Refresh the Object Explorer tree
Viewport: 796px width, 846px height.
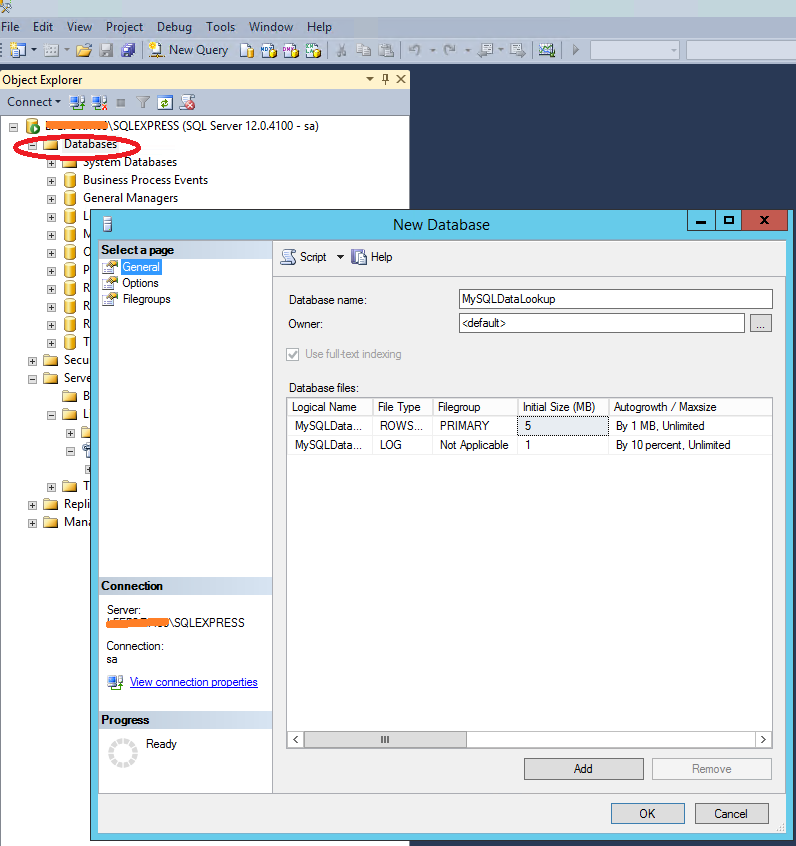pyautogui.click(x=165, y=102)
